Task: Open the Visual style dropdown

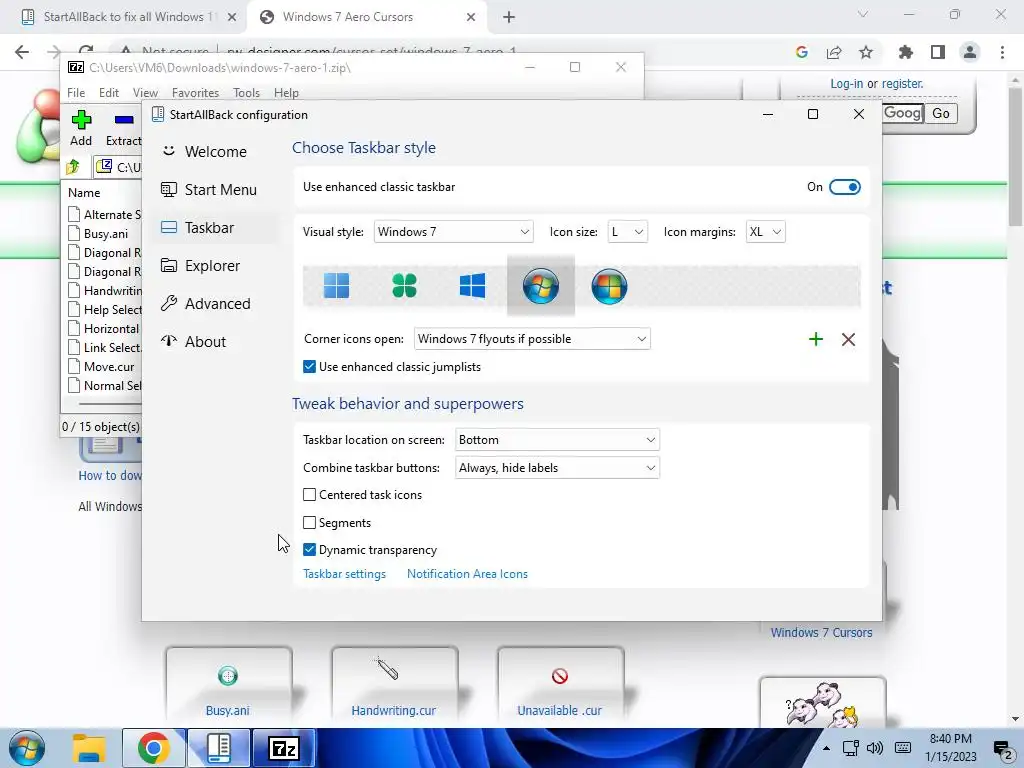Action: click(x=453, y=232)
